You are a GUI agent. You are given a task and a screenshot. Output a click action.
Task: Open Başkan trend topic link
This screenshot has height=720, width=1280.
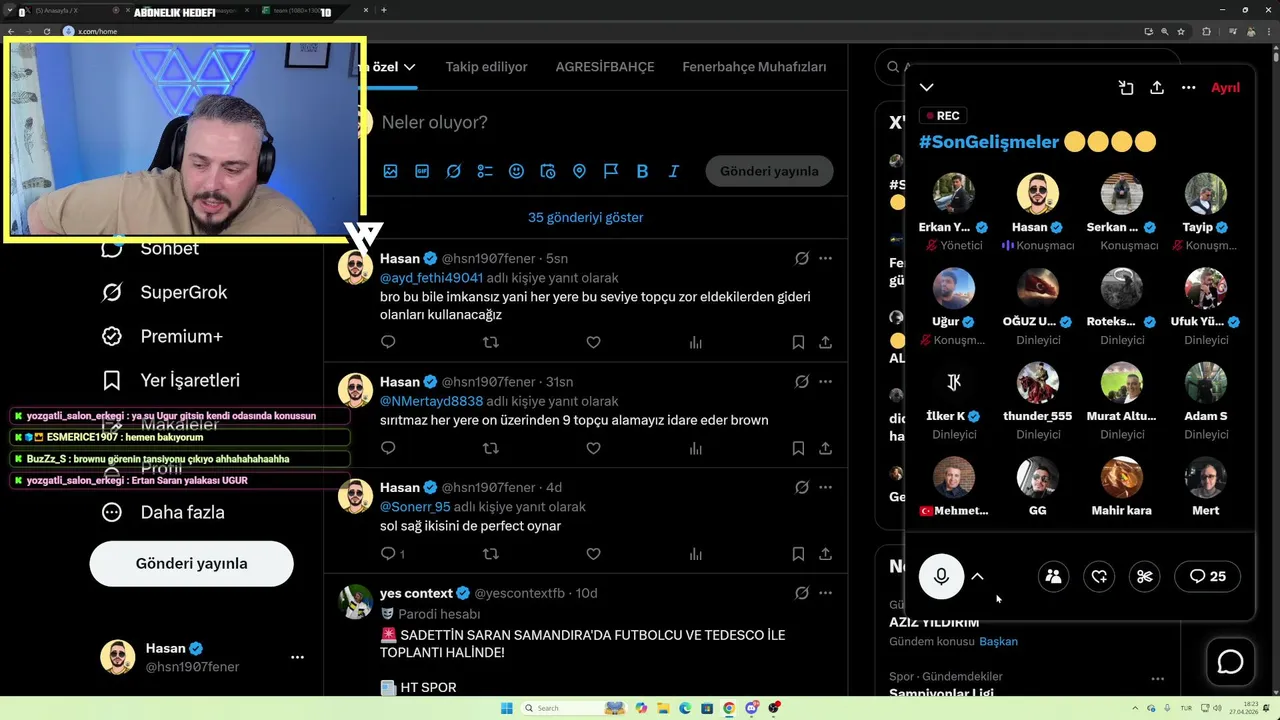coord(998,641)
